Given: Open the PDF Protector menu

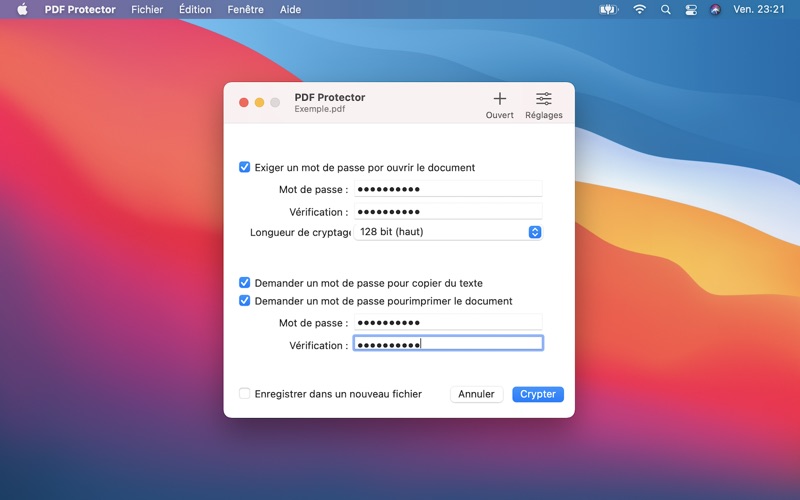Looking at the screenshot, I should click(x=80, y=9).
